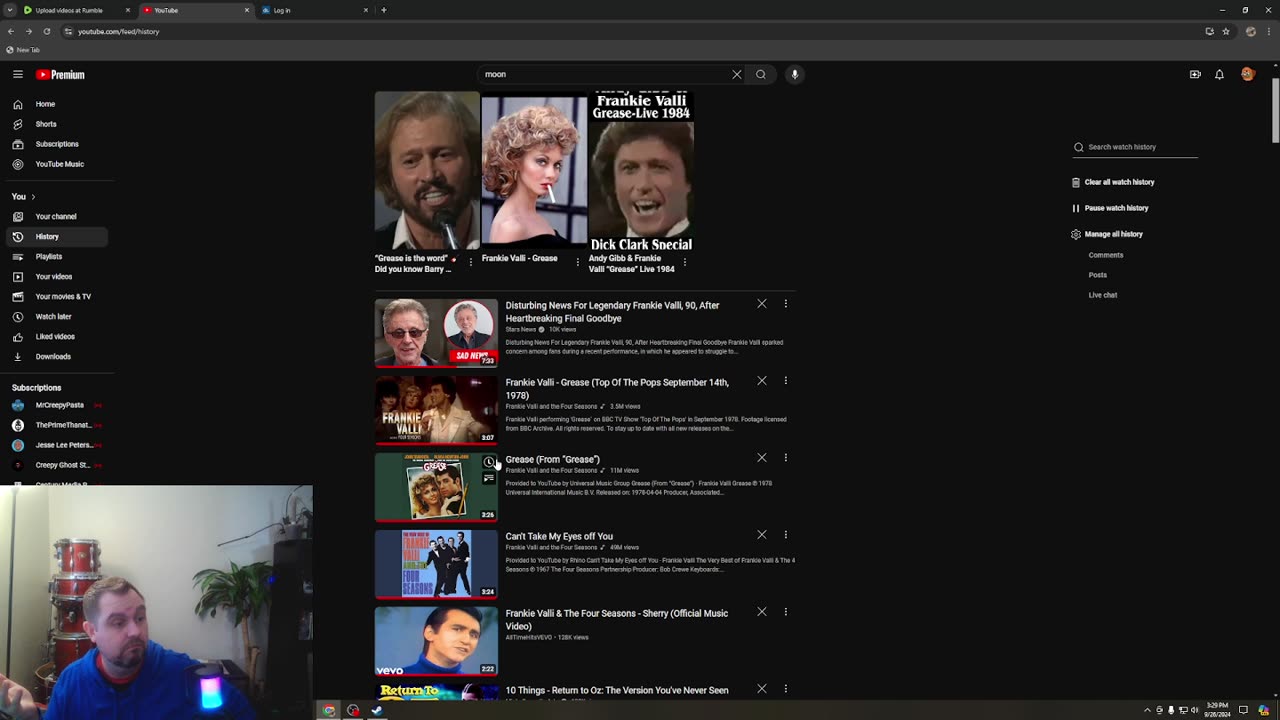This screenshot has width=1280, height=720.
Task: Open options for Disturbing News video
Action: tap(786, 303)
